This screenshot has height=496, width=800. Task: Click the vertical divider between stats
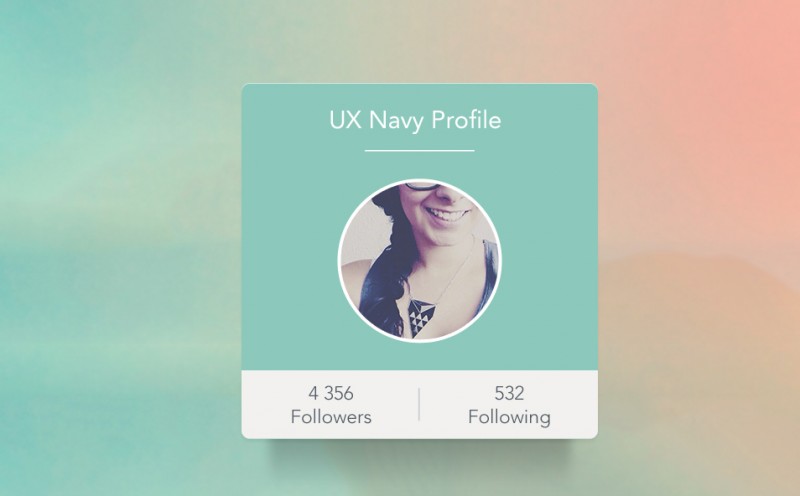419,404
